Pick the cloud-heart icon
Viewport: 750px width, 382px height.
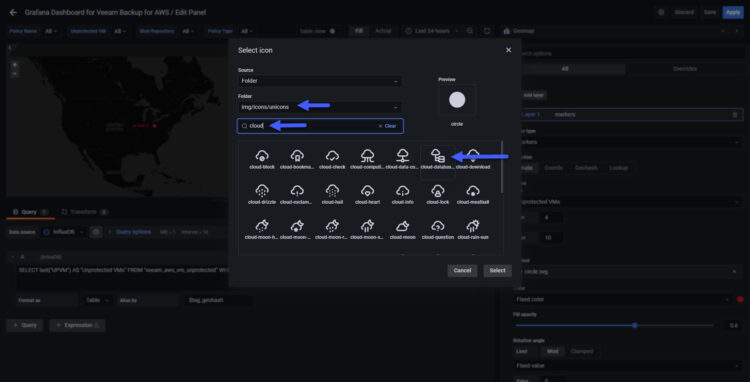(x=367, y=195)
